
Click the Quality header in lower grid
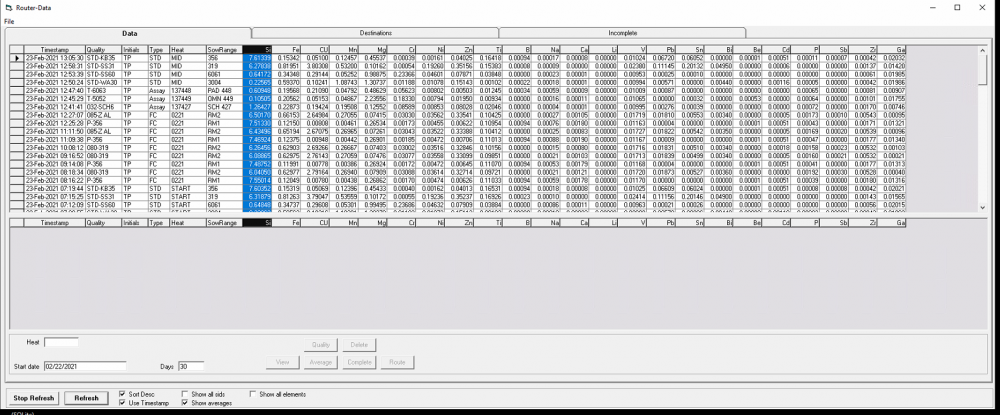(103, 222)
